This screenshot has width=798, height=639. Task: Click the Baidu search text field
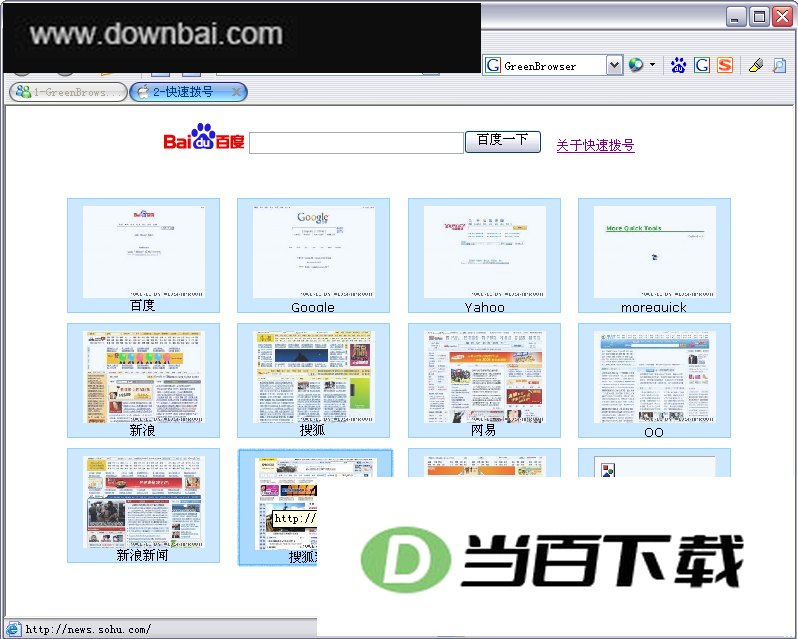pyautogui.click(x=356, y=142)
